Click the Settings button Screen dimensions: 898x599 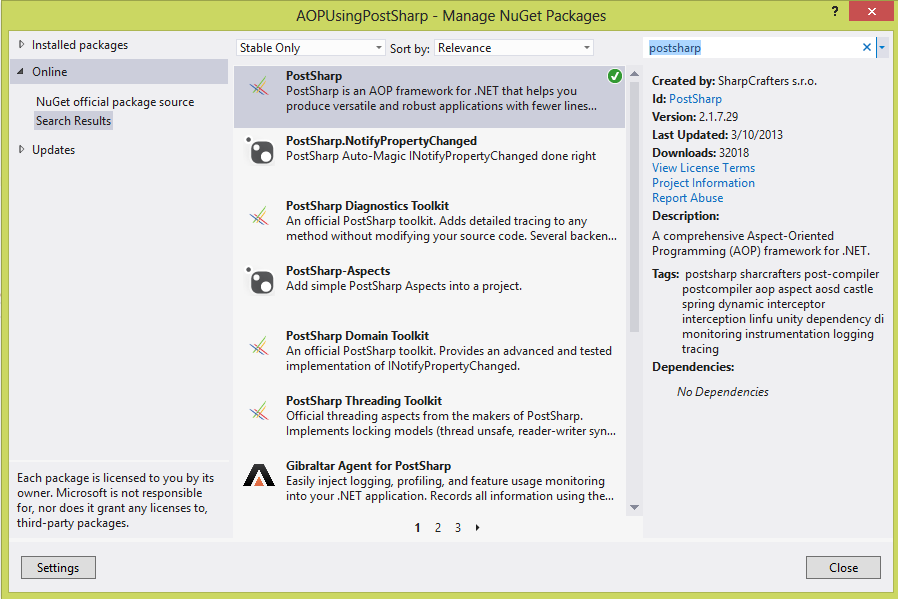[58, 568]
